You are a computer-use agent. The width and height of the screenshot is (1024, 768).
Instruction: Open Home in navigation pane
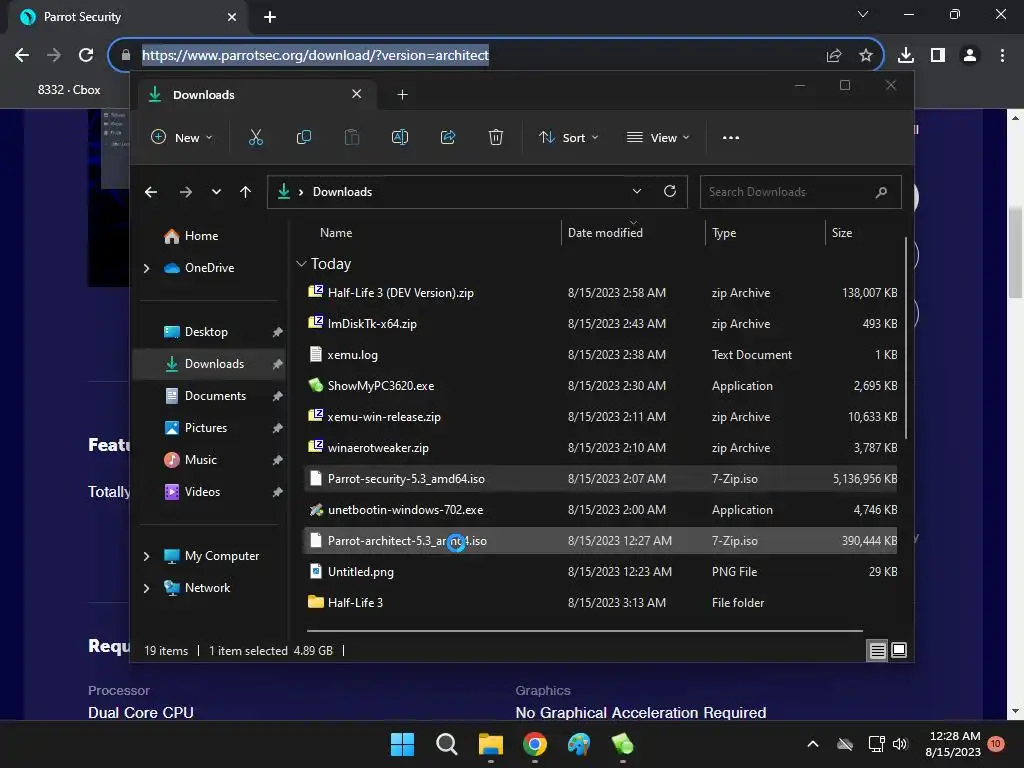[201, 236]
